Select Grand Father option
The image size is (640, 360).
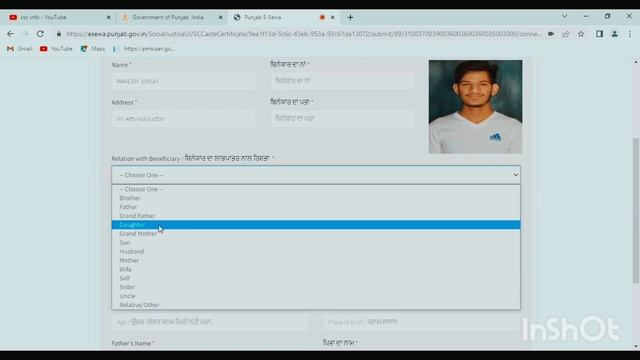316,216
